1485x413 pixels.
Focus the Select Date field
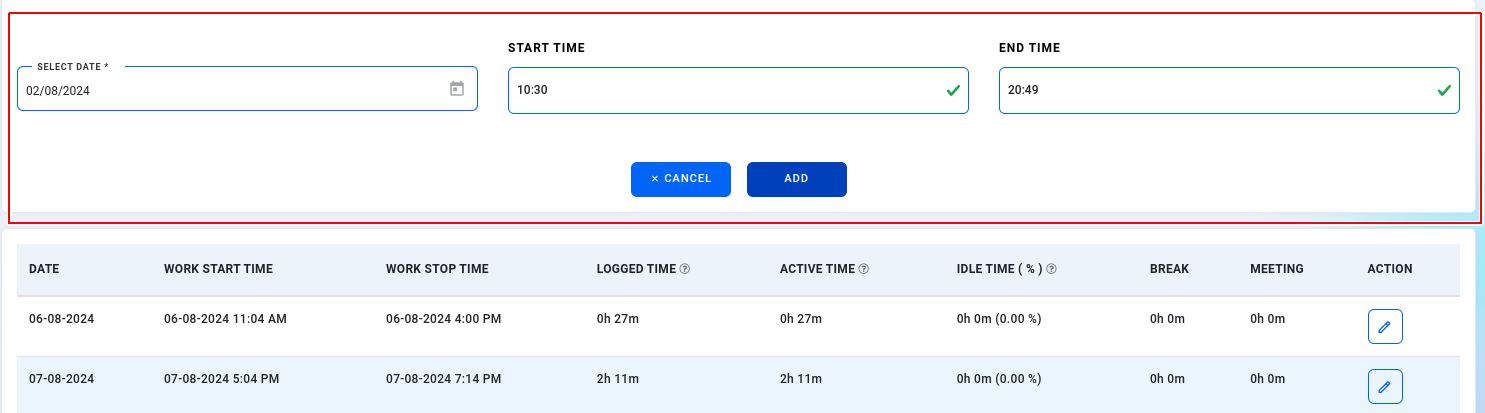pyautogui.click(x=247, y=89)
